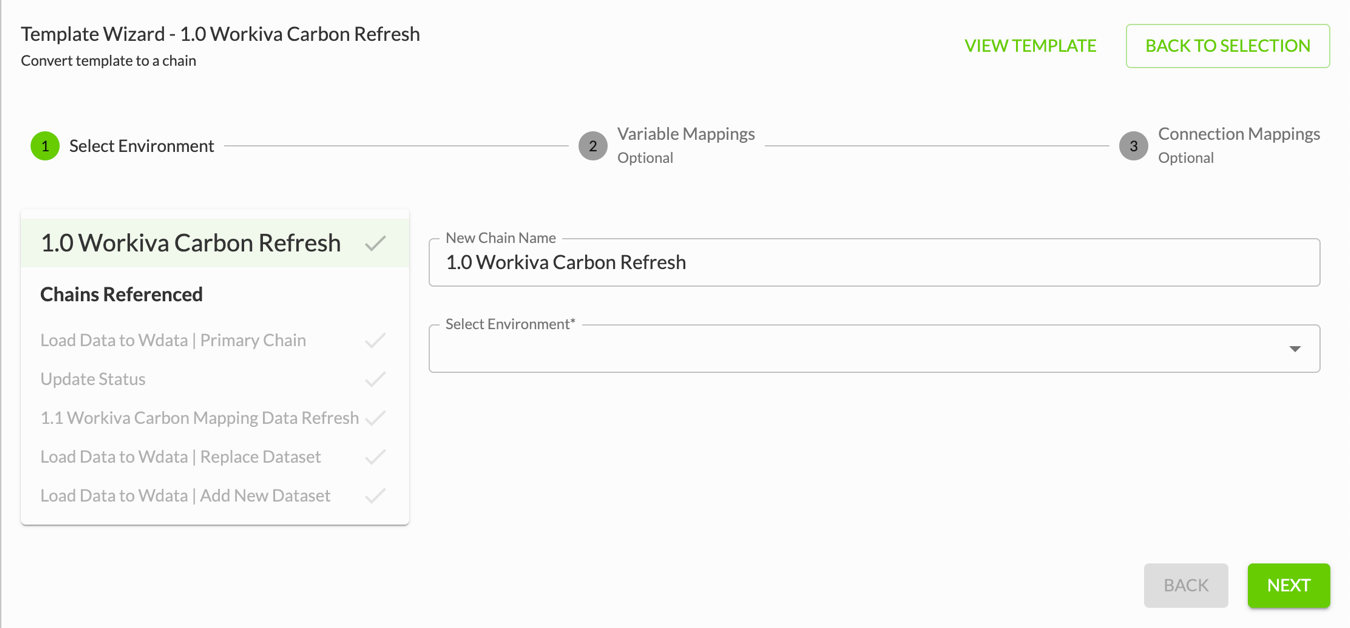Click the Next button

coord(1288,586)
